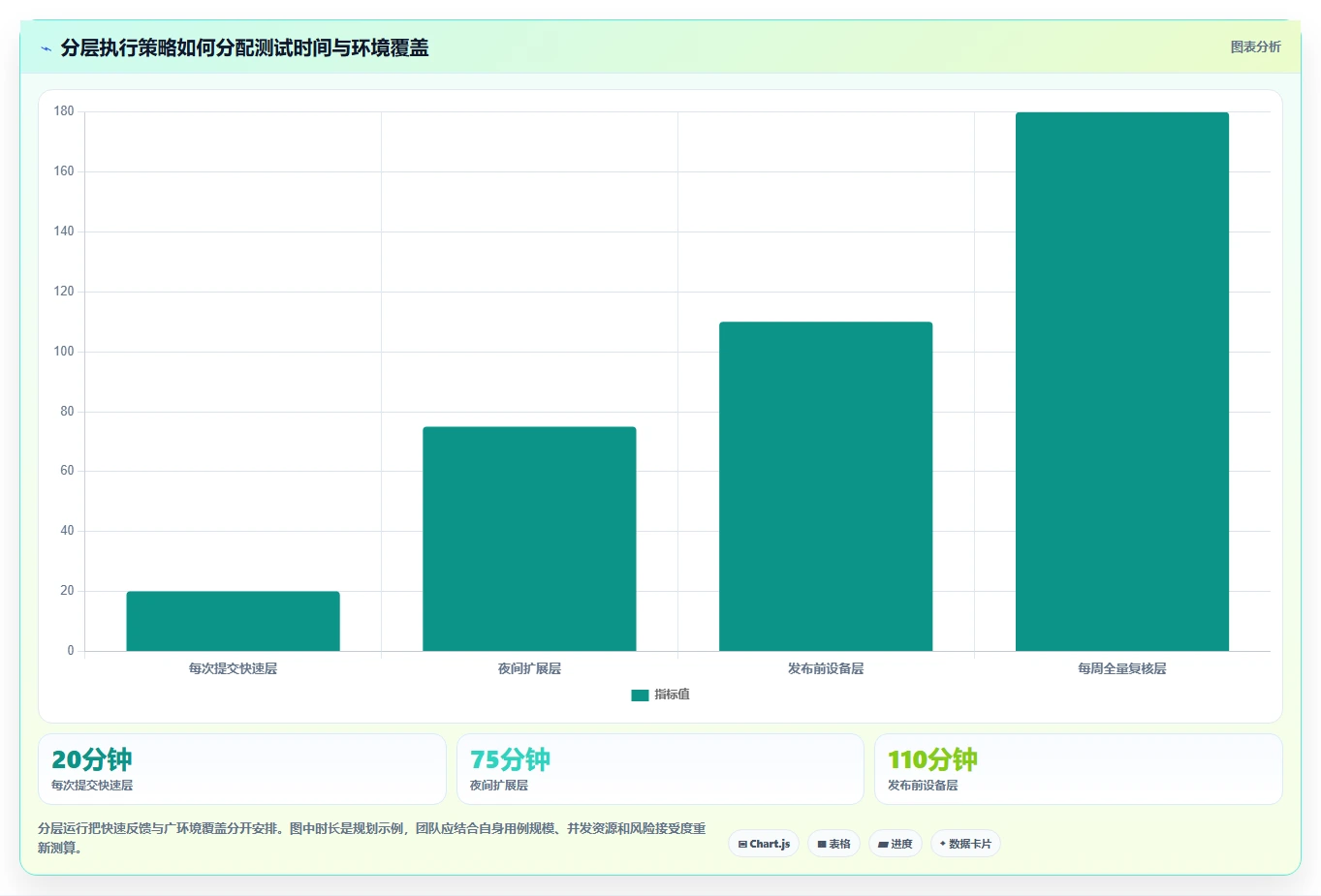Click the 每周全量复核层 bar in the chart

click(1122, 382)
